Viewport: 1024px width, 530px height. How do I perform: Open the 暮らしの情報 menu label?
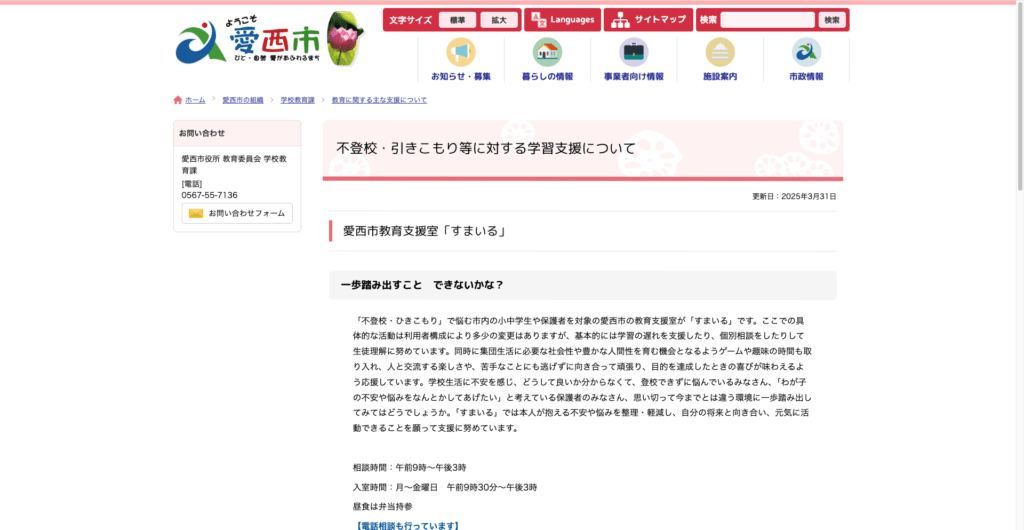(547, 76)
